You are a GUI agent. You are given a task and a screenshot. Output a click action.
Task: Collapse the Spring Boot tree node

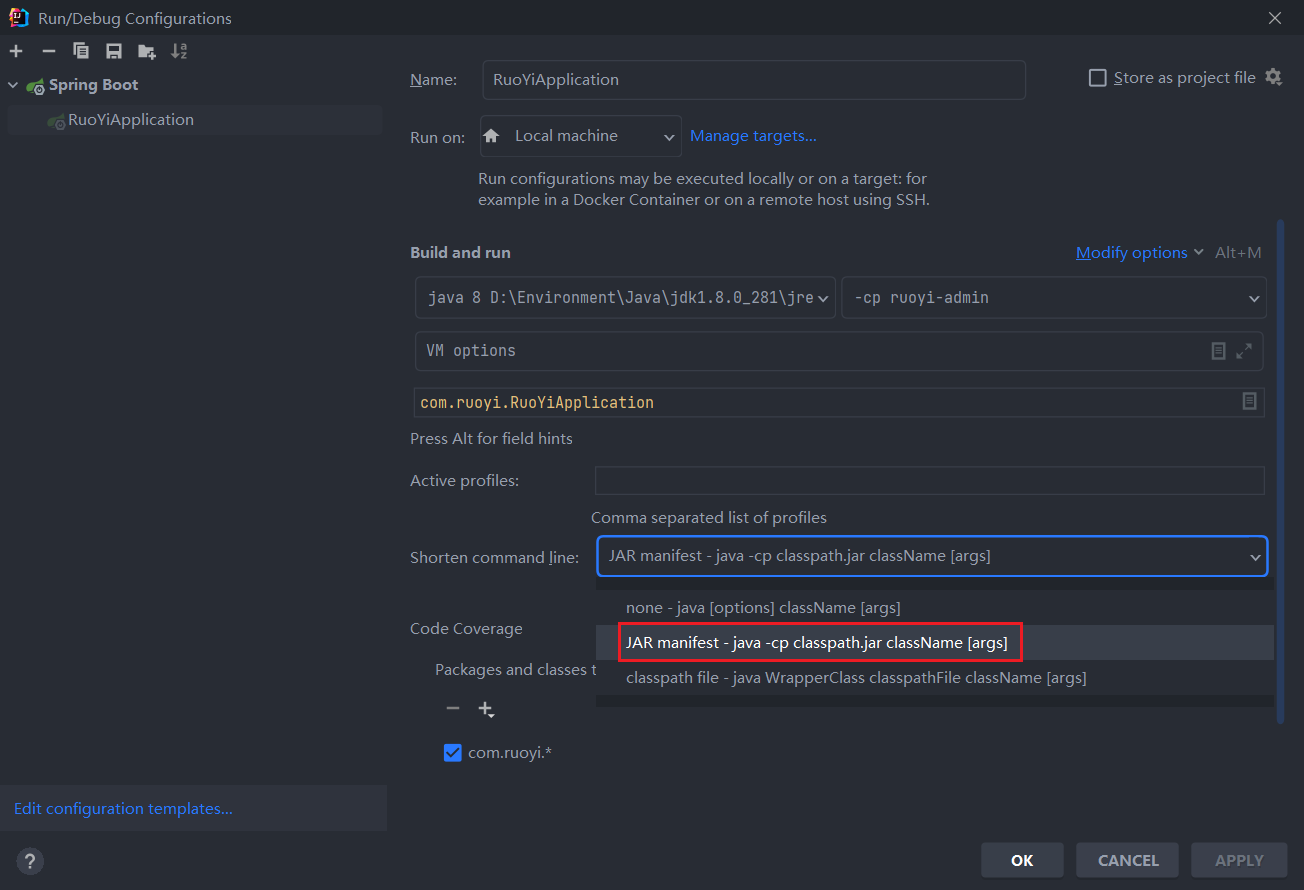point(13,85)
